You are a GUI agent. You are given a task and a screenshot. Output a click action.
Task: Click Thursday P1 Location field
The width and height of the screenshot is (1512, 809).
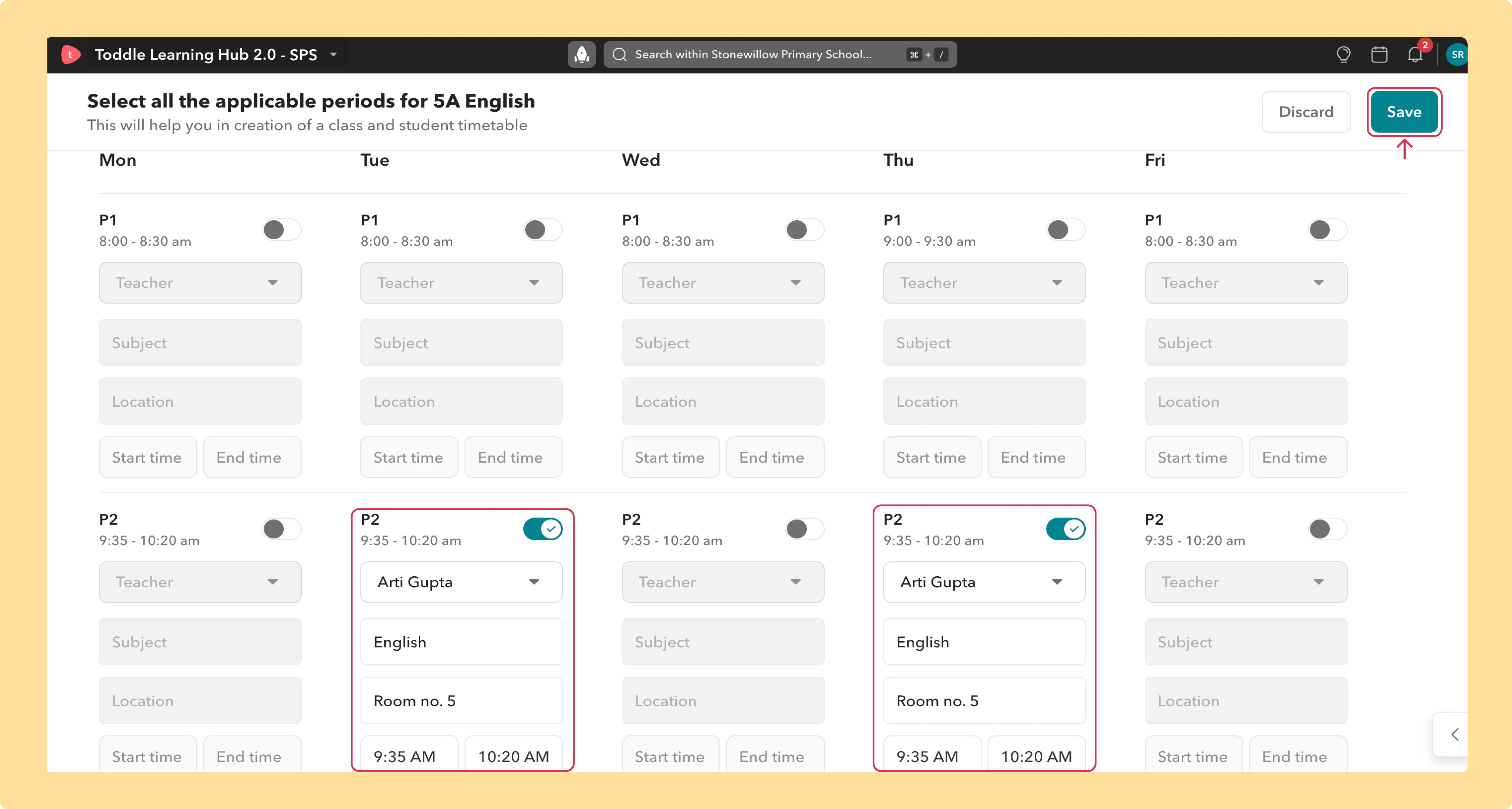[984, 401]
